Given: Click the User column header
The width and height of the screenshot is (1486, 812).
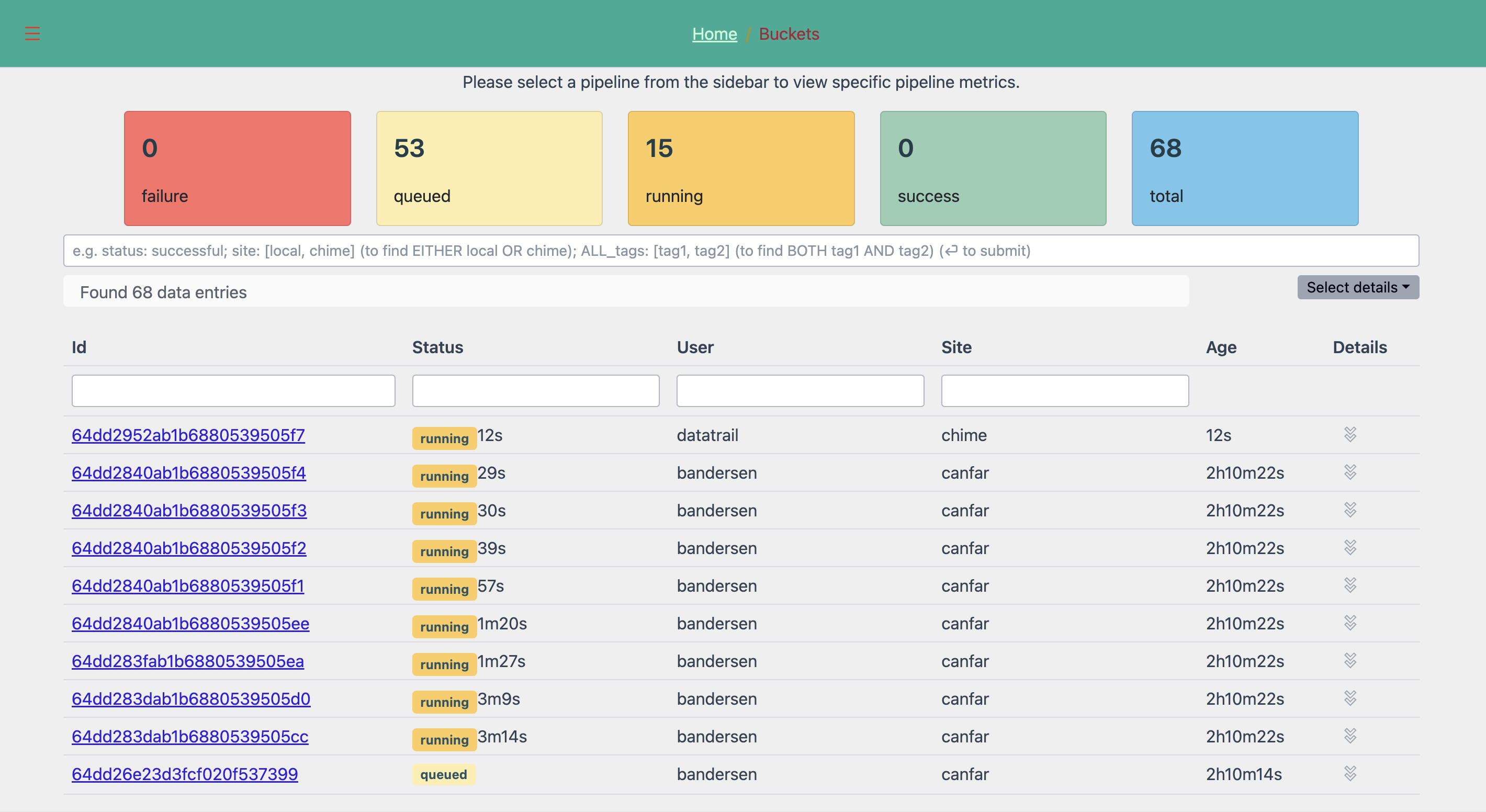Looking at the screenshot, I should [695, 347].
